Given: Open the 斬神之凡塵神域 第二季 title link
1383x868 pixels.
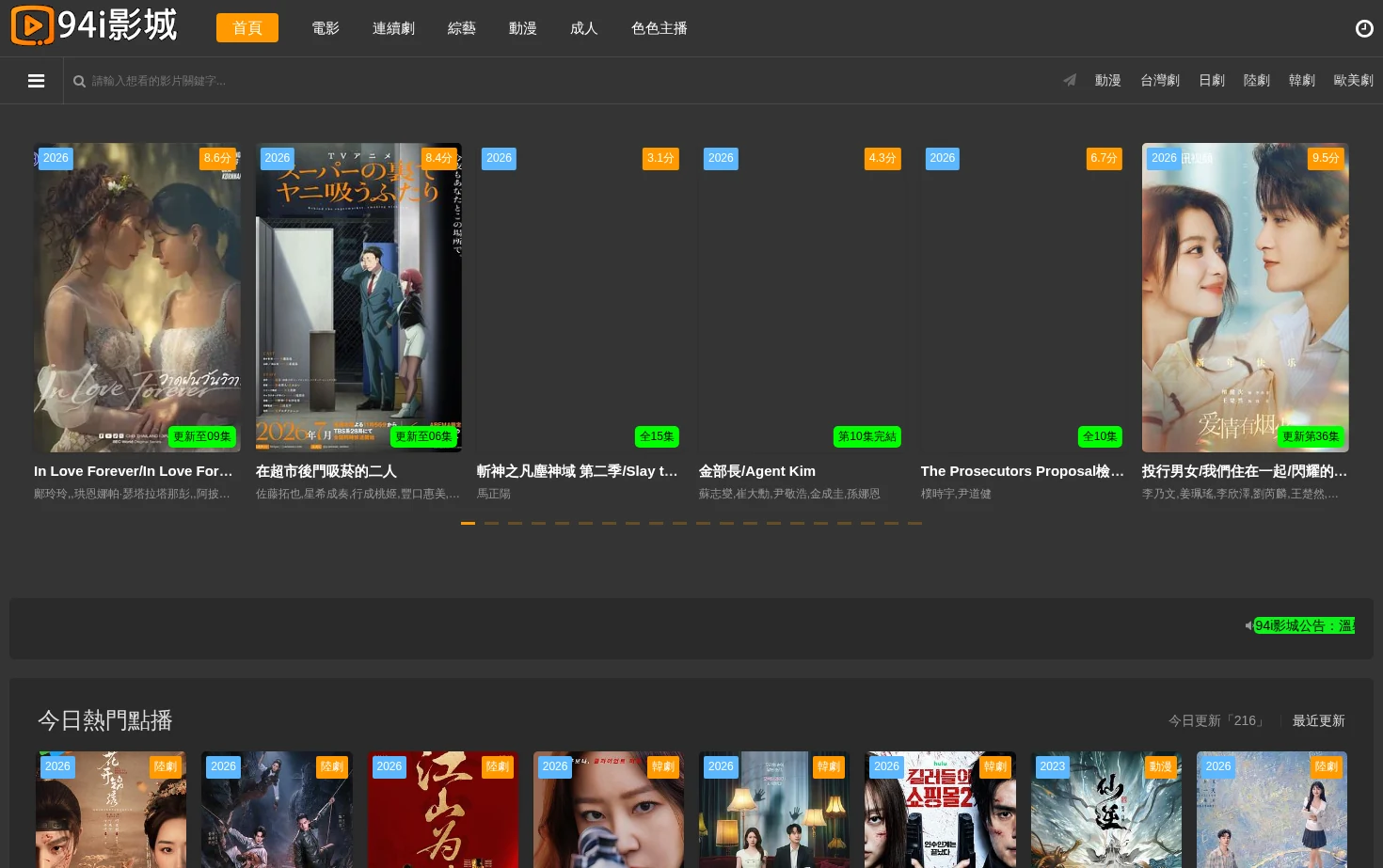Looking at the screenshot, I should coord(578,471).
